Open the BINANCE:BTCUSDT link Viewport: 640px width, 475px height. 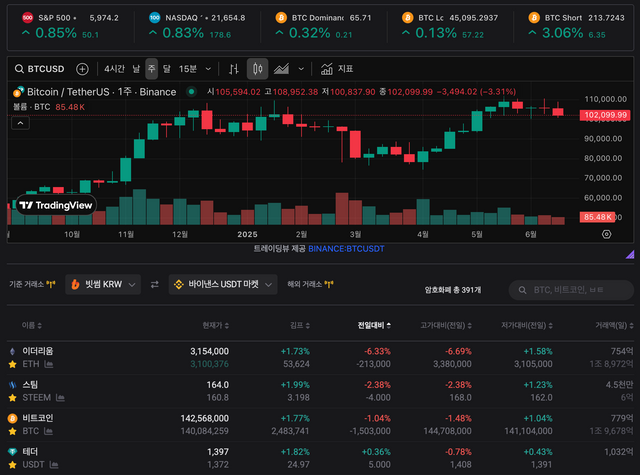tap(346, 249)
